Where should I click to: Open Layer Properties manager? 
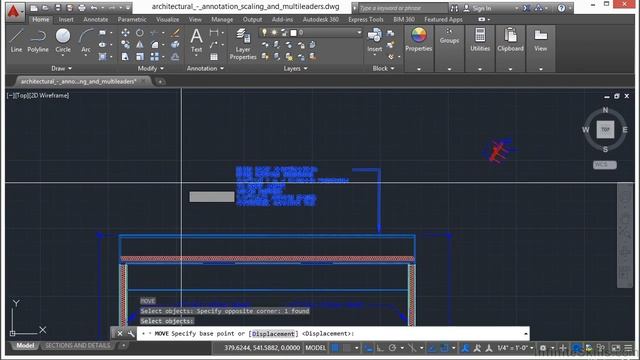pyautogui.click(x=243, y=44)
